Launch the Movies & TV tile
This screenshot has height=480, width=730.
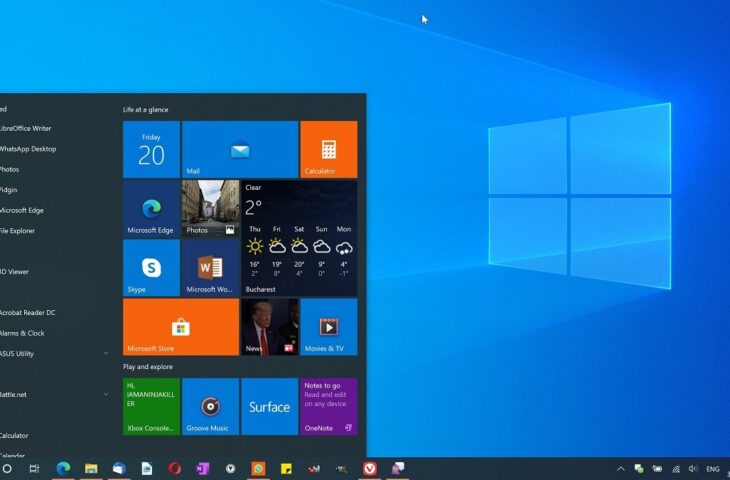click(329, 327)
